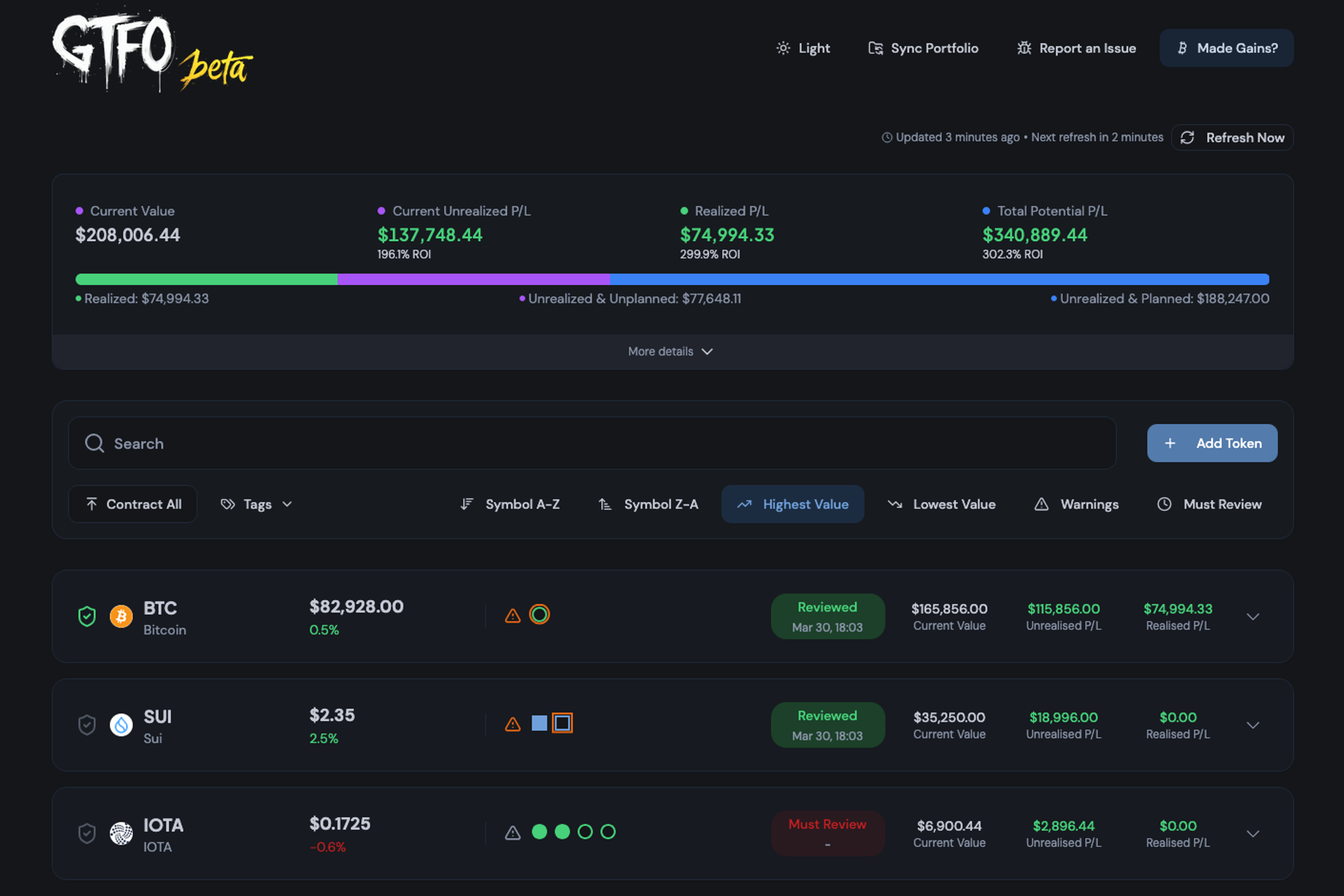Expand the BTC row chevron

point(1253,617)
